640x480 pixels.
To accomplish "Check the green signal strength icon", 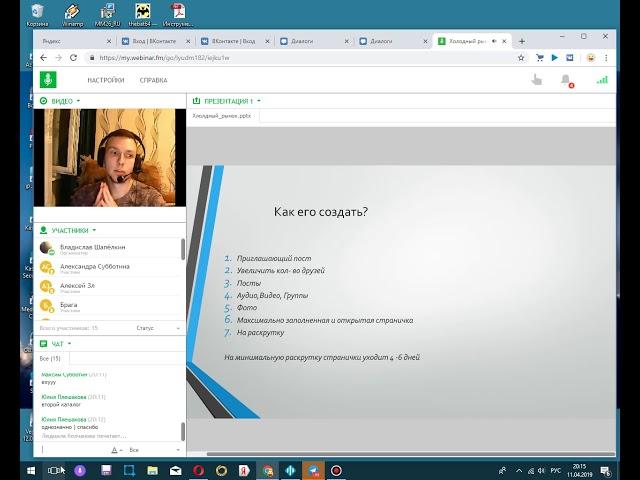I will (602, 80).
